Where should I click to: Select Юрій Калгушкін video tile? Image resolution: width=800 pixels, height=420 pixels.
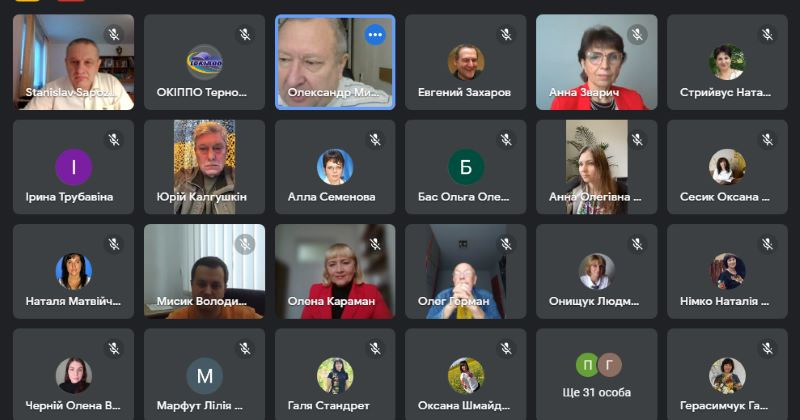point(204,167)
